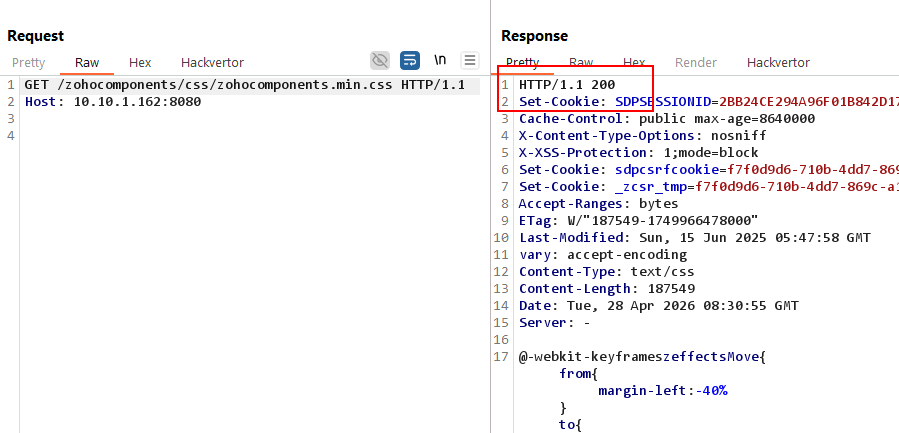Open Hackvertor tab in Response panel
The image size is (899, 433).
[x=778, y=63]
